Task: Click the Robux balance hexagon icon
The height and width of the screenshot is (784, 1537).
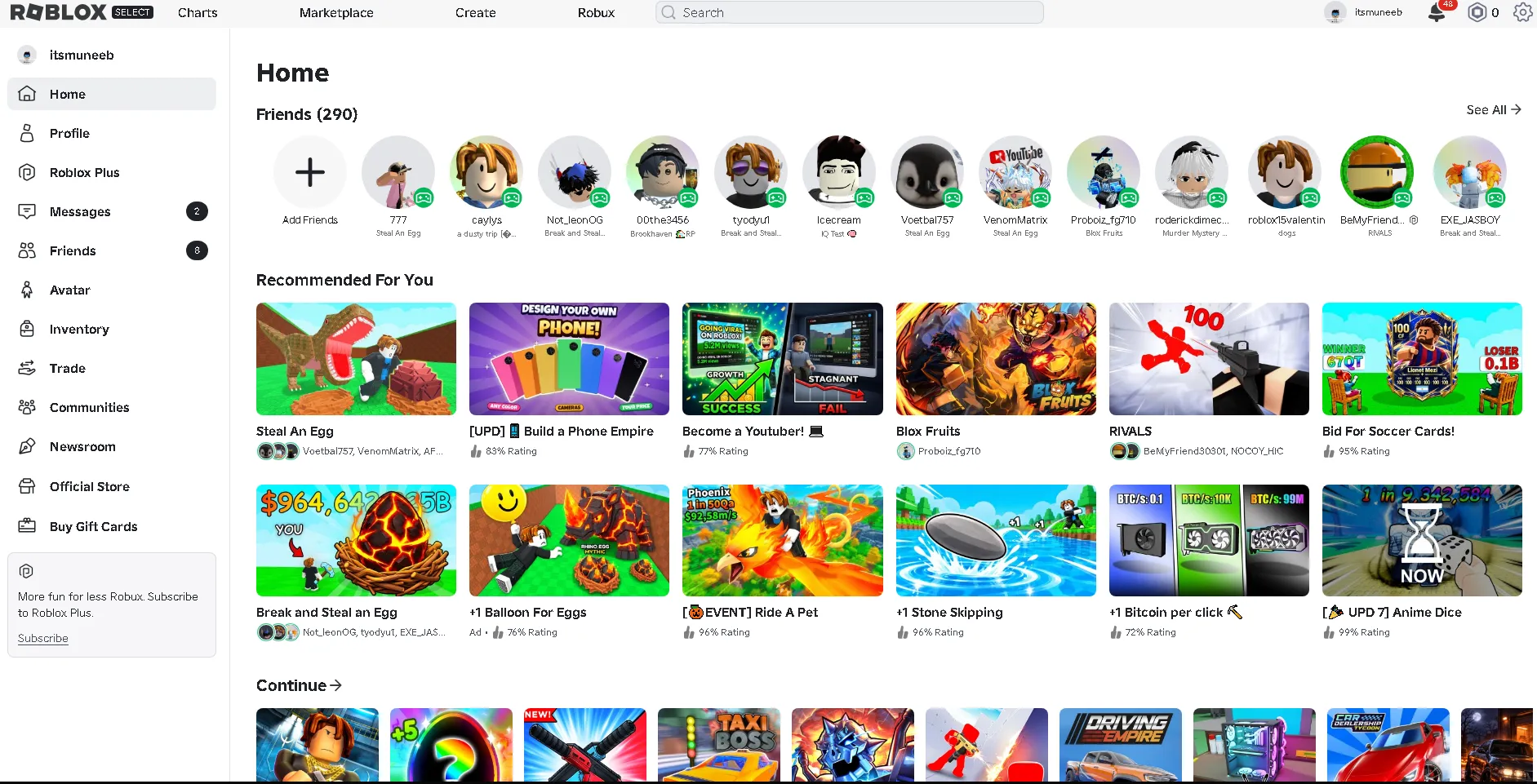Action: coord(1477,12)
